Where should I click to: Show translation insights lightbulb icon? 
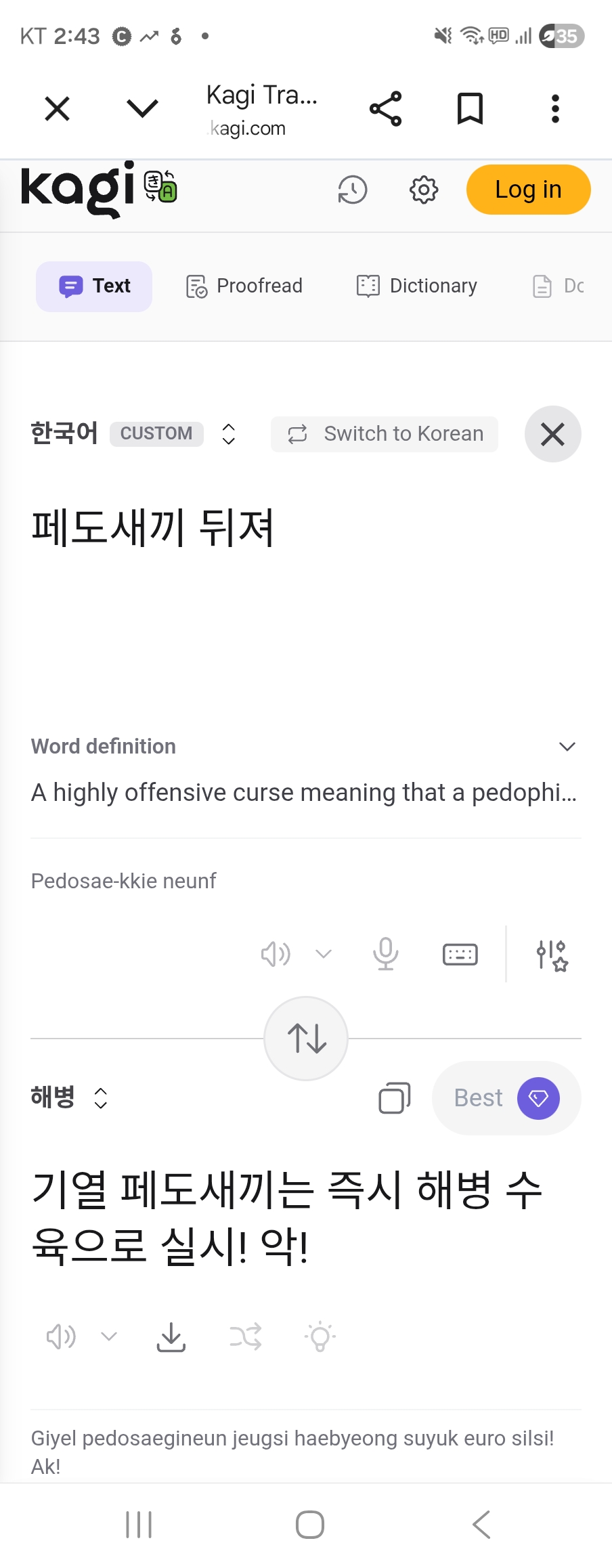click(x=320, y=1336)
